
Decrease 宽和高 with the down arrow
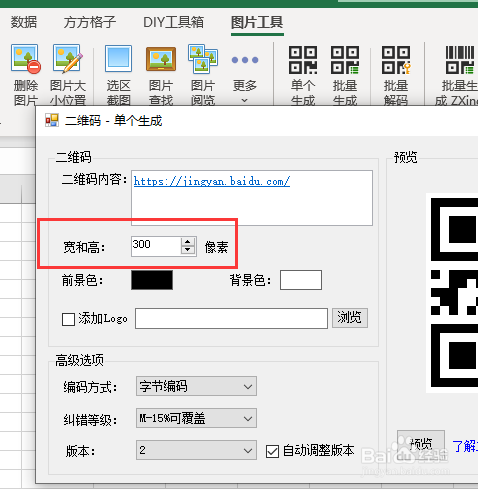pos(188,251)
